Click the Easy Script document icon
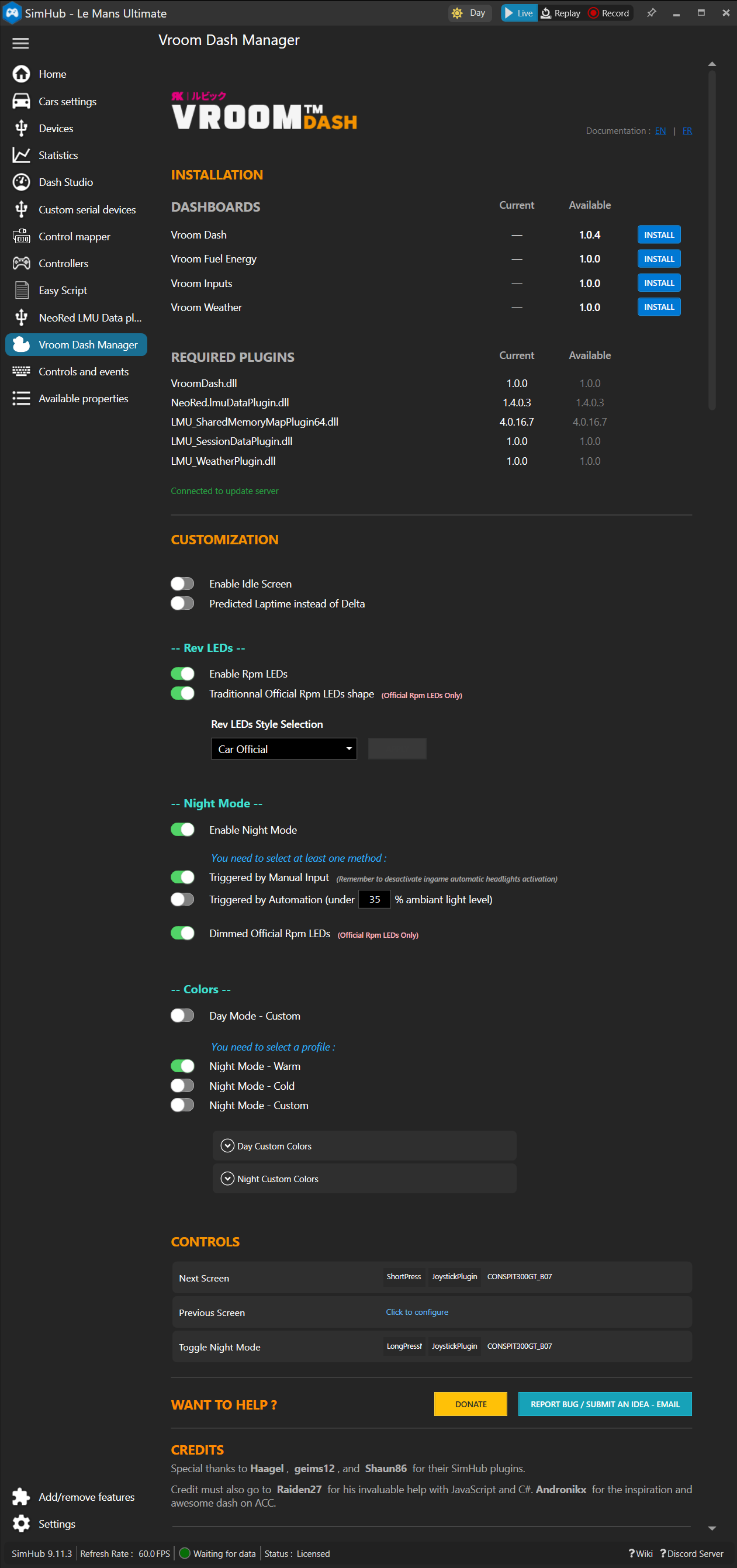737x1568 pixels. [21, 291]
